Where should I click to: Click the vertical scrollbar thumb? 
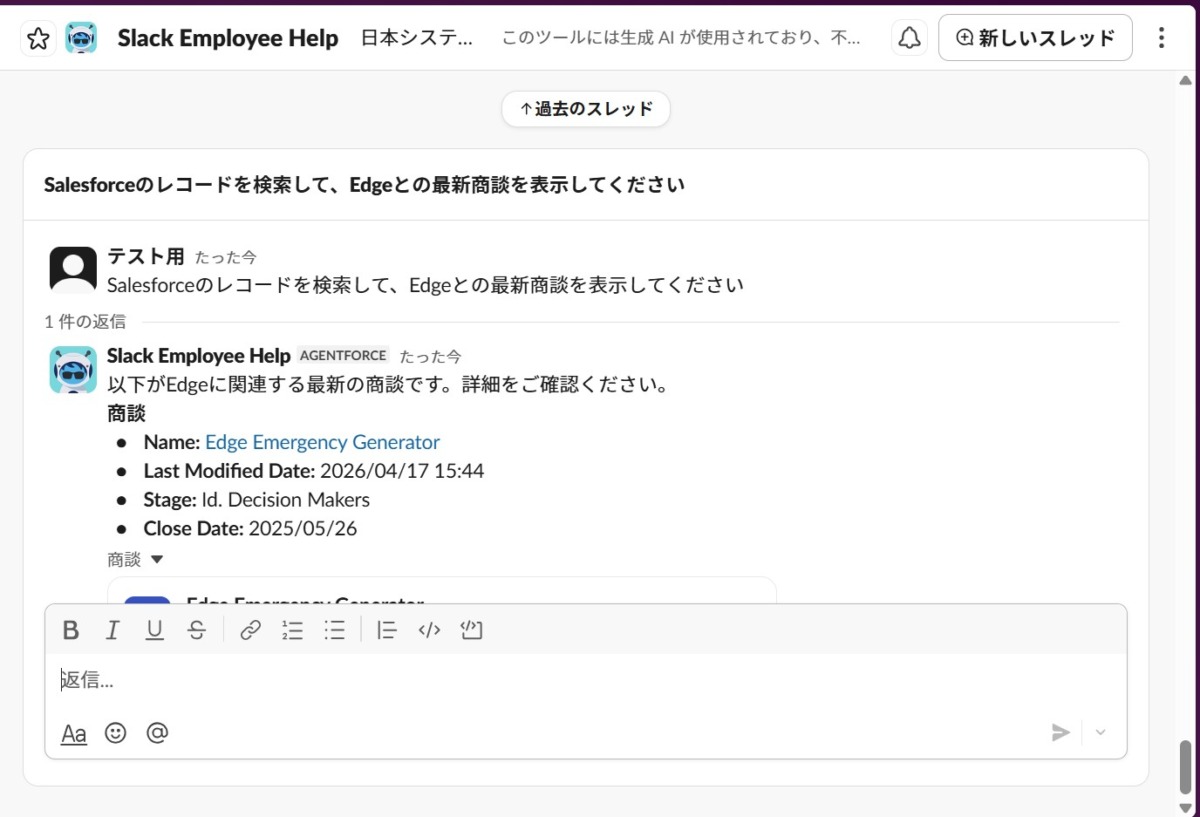tap(1186, 766)
